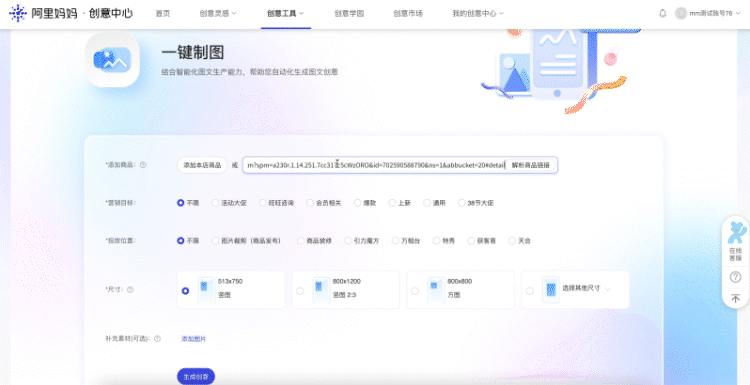Select 活动大促 marketing goal
The image size is (750, 385).
(x=215, y=203)
